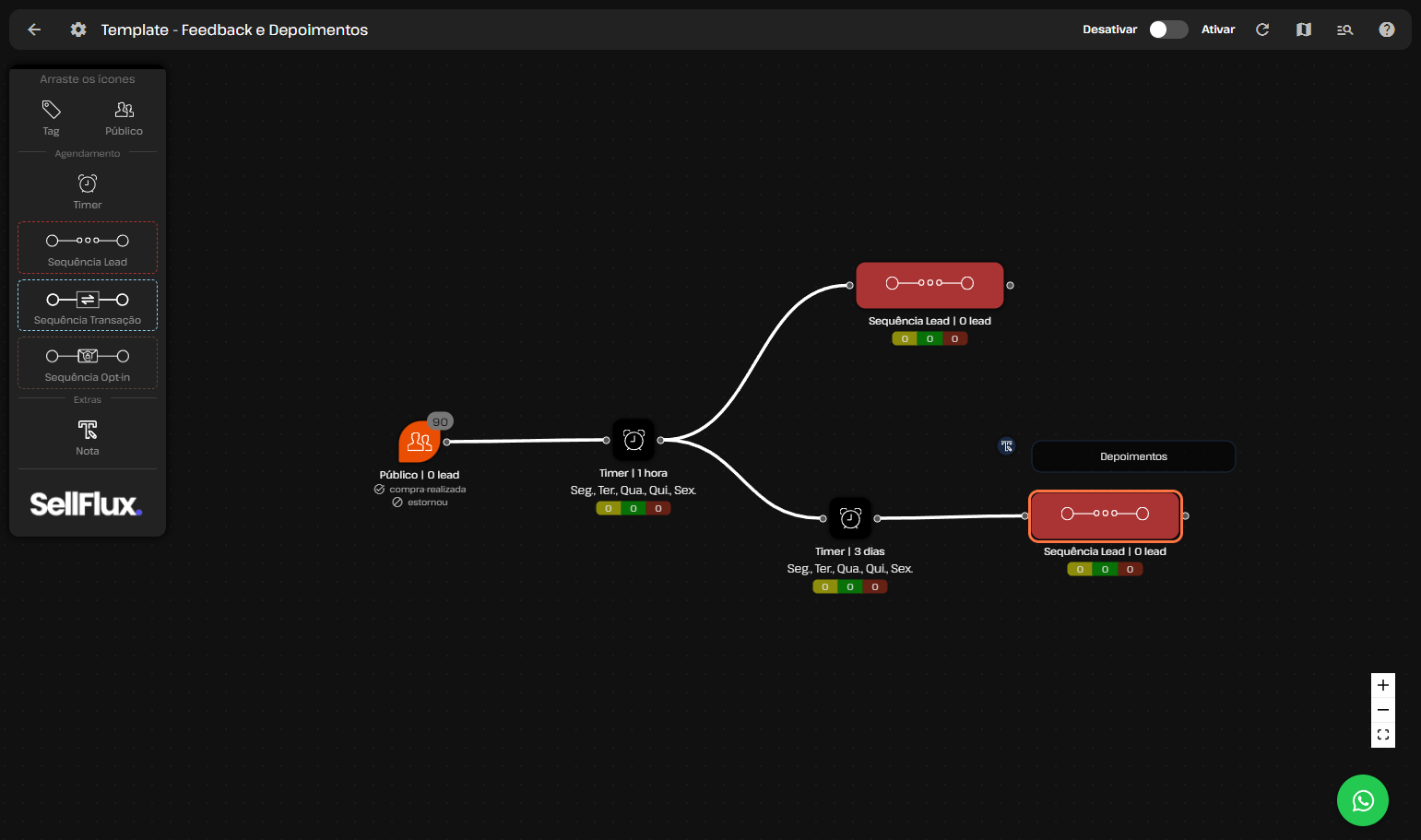Screen dimensions: 1421x840
Task: Select the upper red Sequência Lead node
Action: pos(930,285)
